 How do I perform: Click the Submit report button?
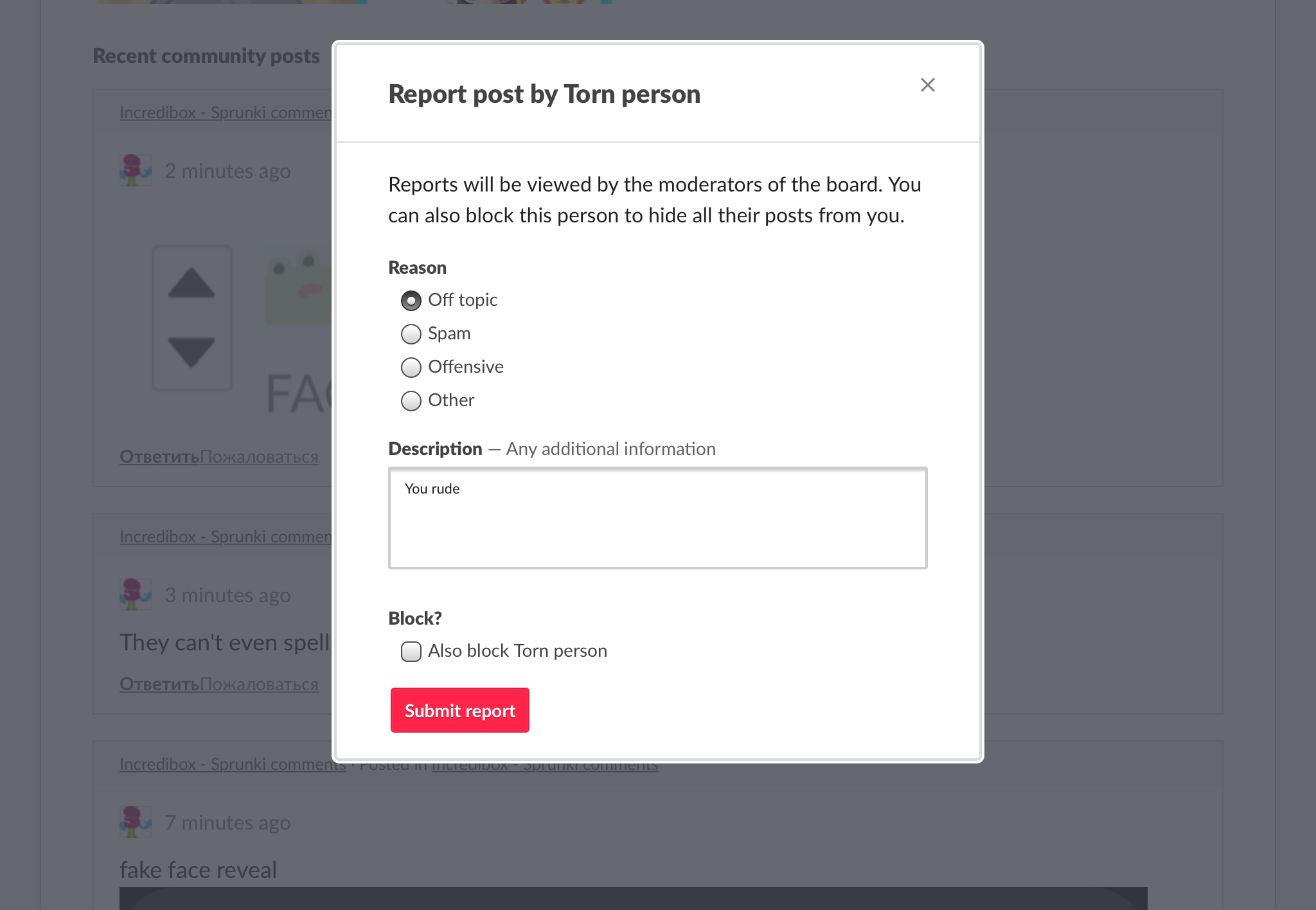pos(460,710)
